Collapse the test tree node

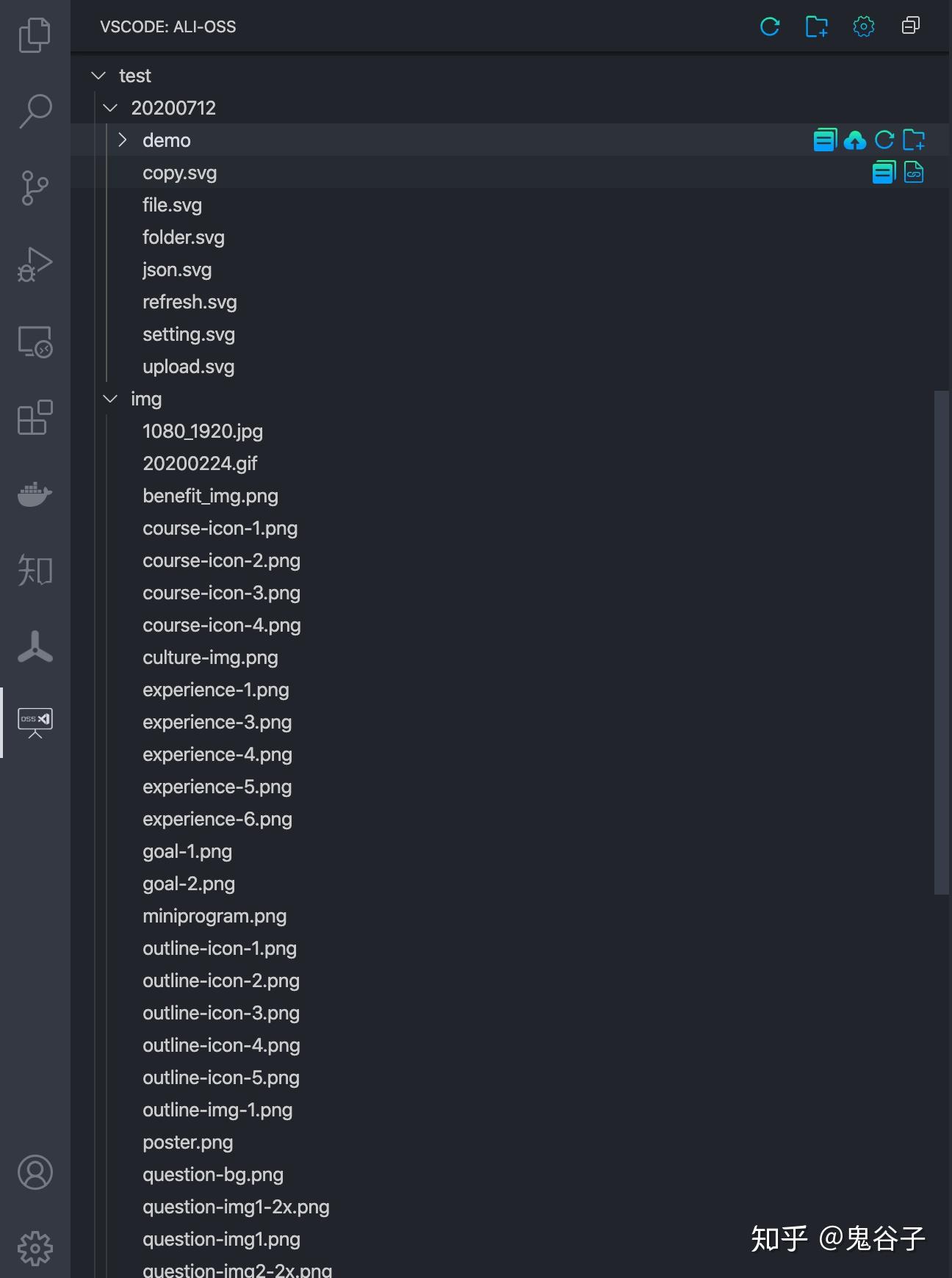tap(98, 75)
